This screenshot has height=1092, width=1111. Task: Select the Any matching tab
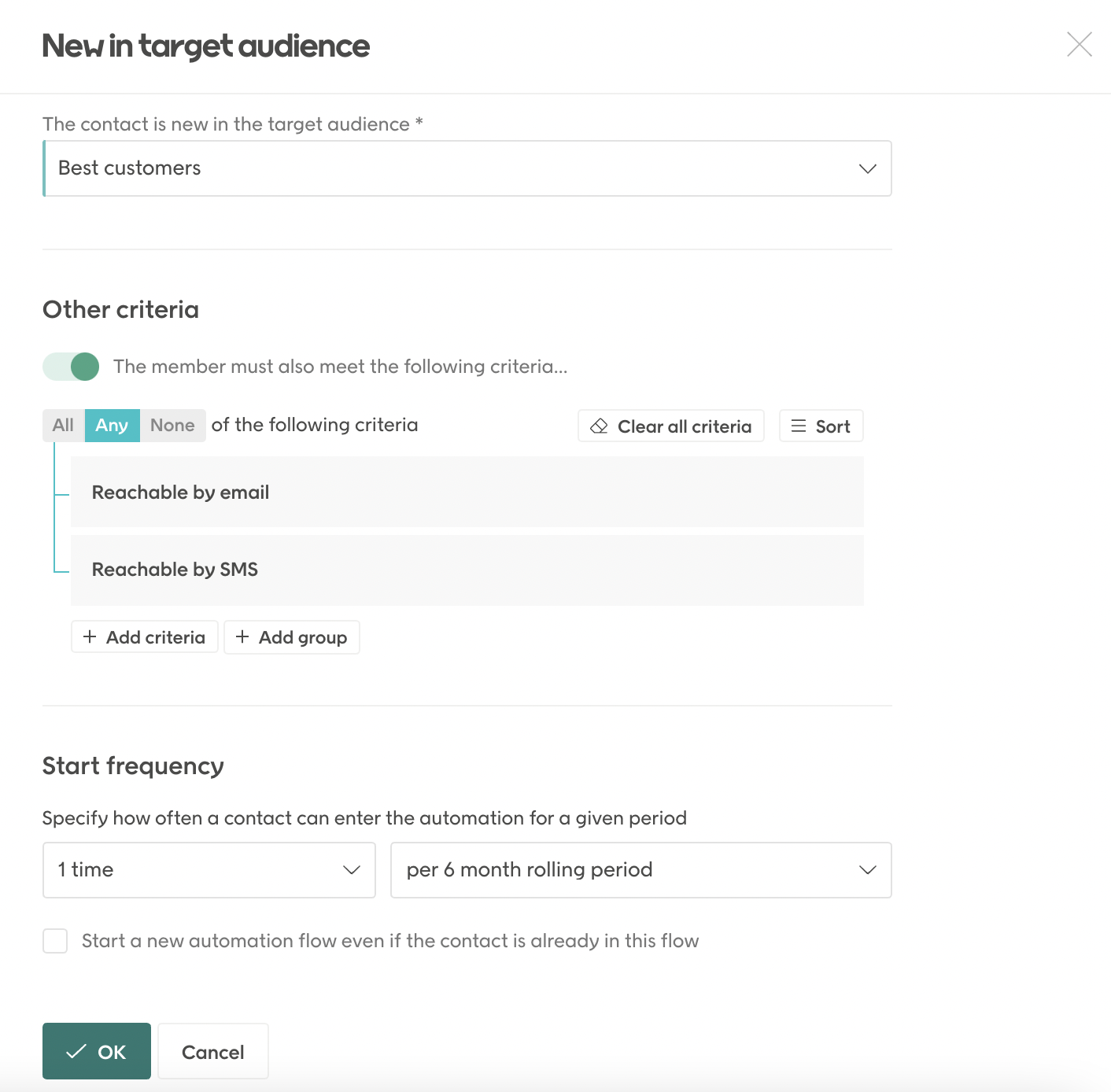coord(112,425)
